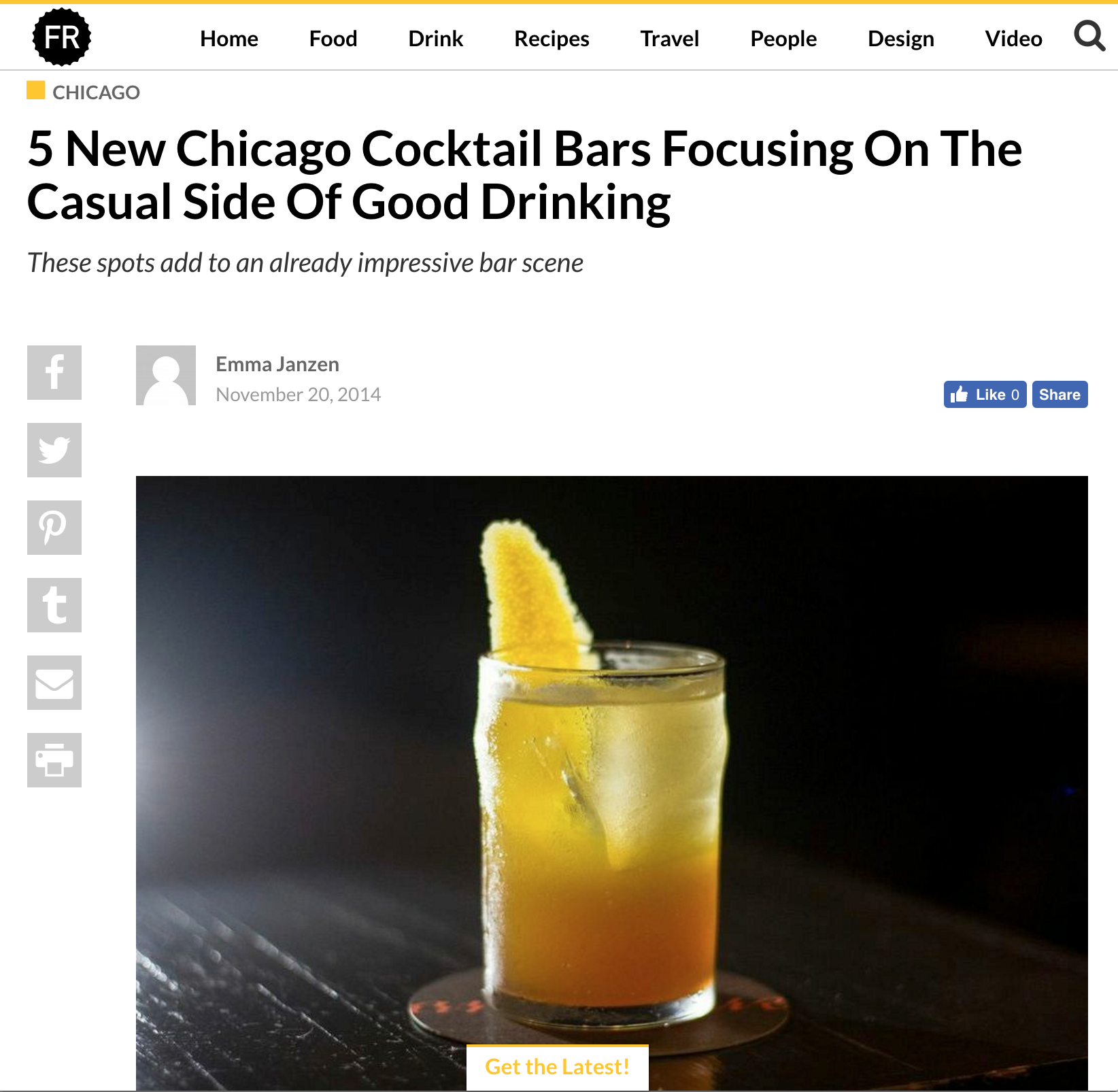Image resolution: width=1118 pixels, height=1092 pixels.
Task: Go to the Food section
Action: pos(333,39)
